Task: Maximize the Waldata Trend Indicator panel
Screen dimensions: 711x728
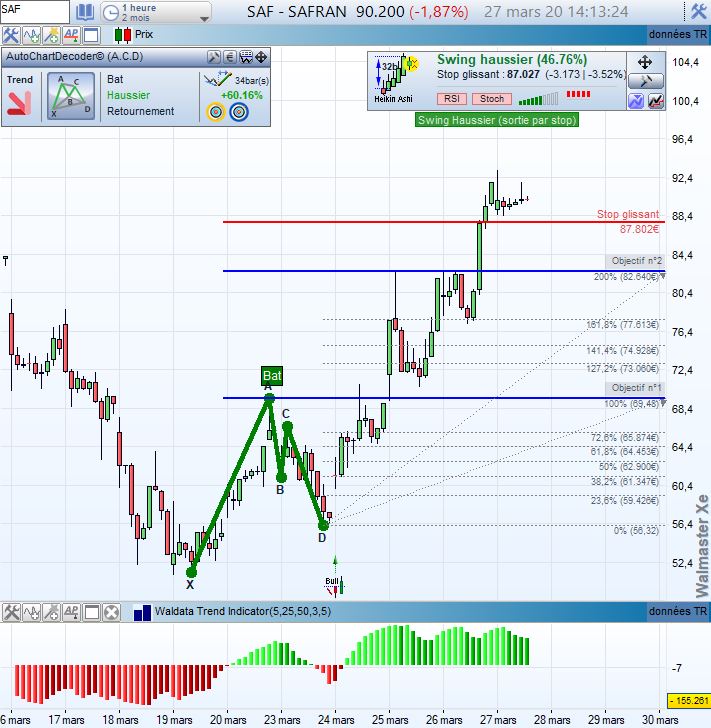Action: (91, 612)
